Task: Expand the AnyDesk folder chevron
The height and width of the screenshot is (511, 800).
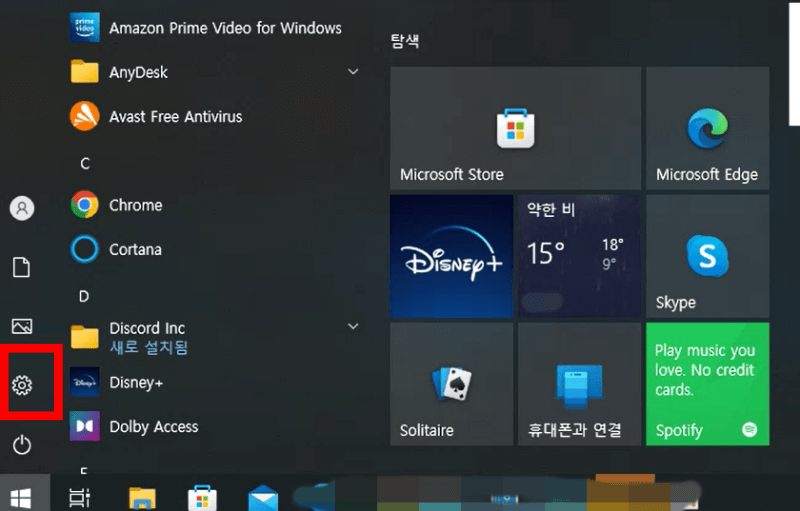Action: [353, 72]
